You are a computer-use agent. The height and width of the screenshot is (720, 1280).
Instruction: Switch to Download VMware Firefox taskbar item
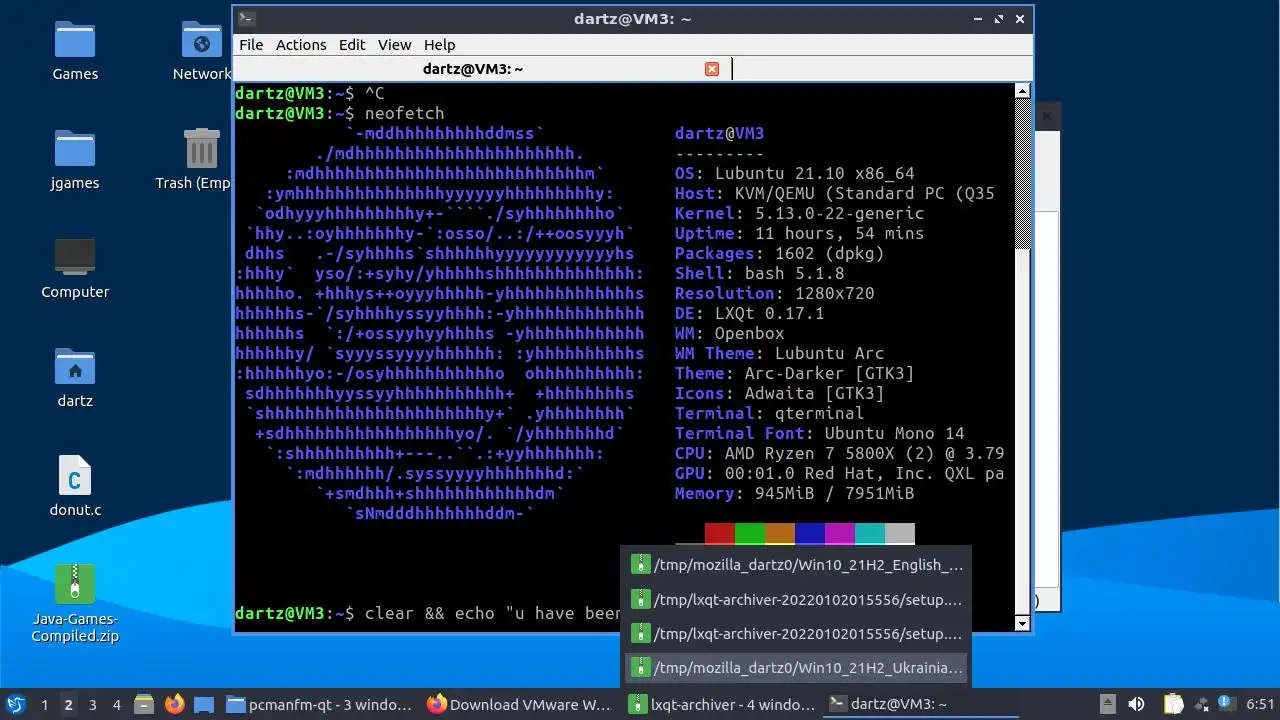519,704
